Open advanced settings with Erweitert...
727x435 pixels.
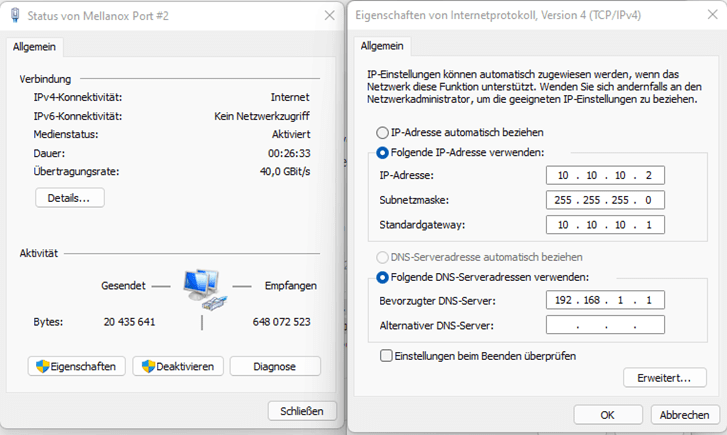(664, 378)
